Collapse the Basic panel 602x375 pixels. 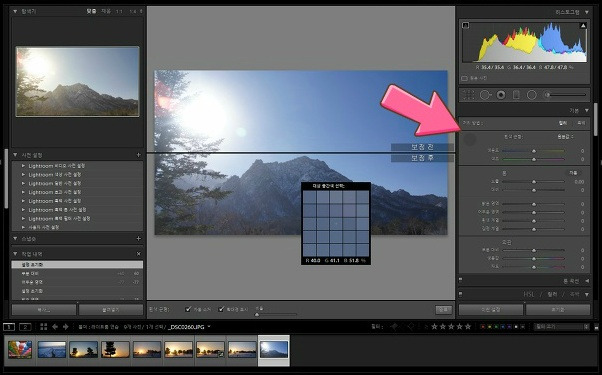587,111
